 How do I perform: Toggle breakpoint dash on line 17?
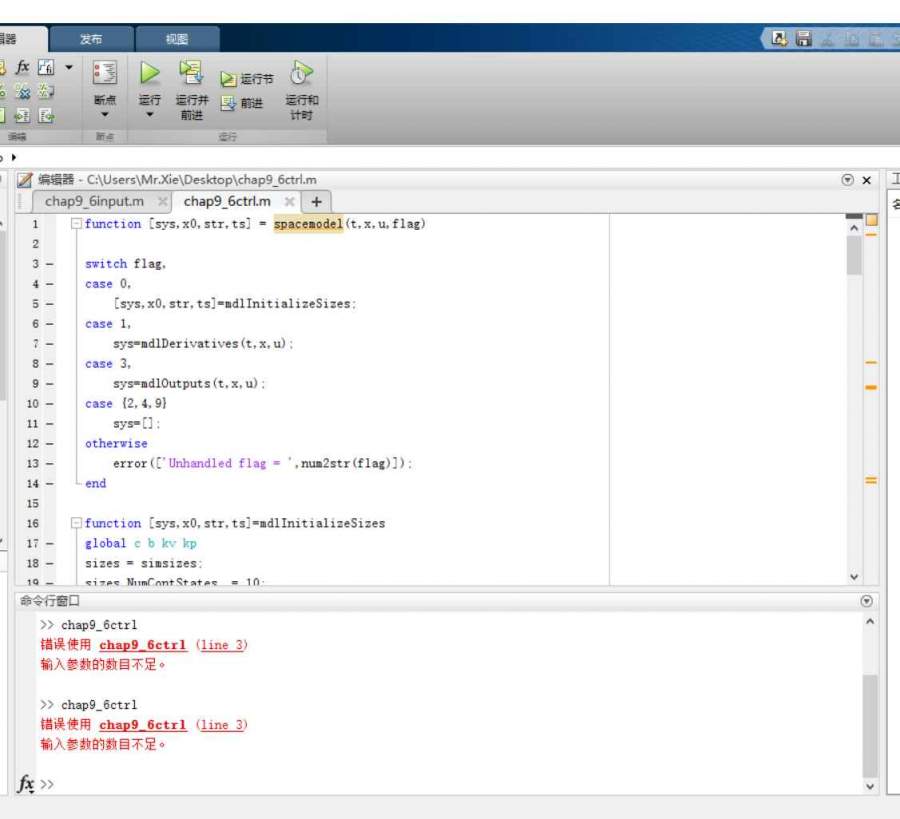click(x=49, y=543)
